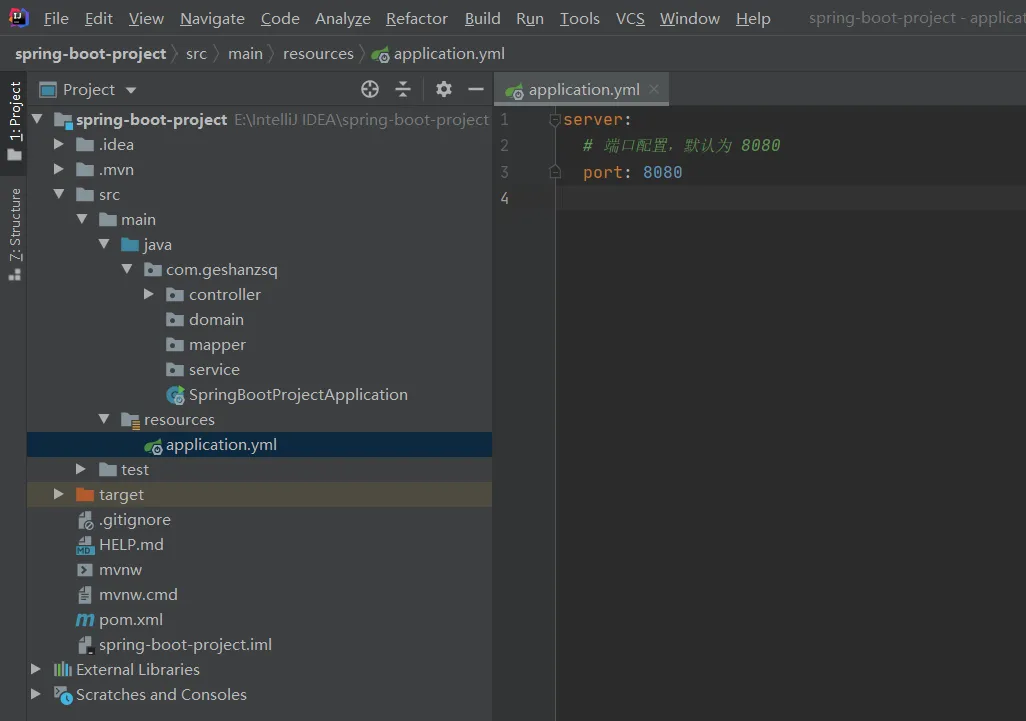This screenshot has height=721, width=1026.
Task: Click the blue java source folder icon
Action: point(130,245)
